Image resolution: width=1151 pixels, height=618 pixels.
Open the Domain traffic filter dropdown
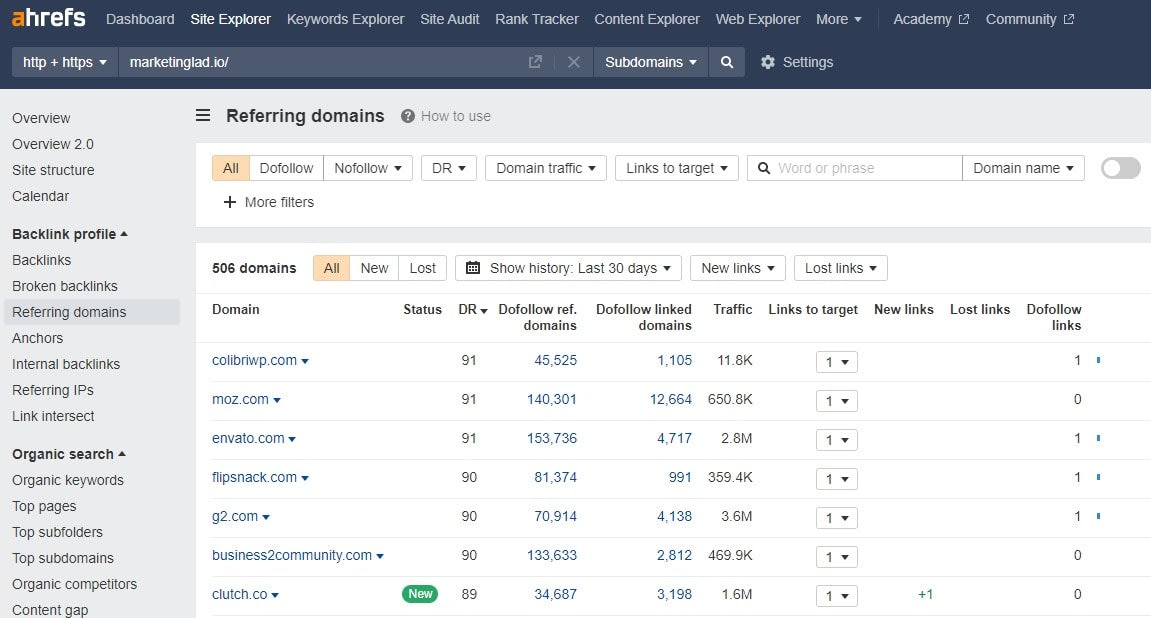click(x=545, y=168)
